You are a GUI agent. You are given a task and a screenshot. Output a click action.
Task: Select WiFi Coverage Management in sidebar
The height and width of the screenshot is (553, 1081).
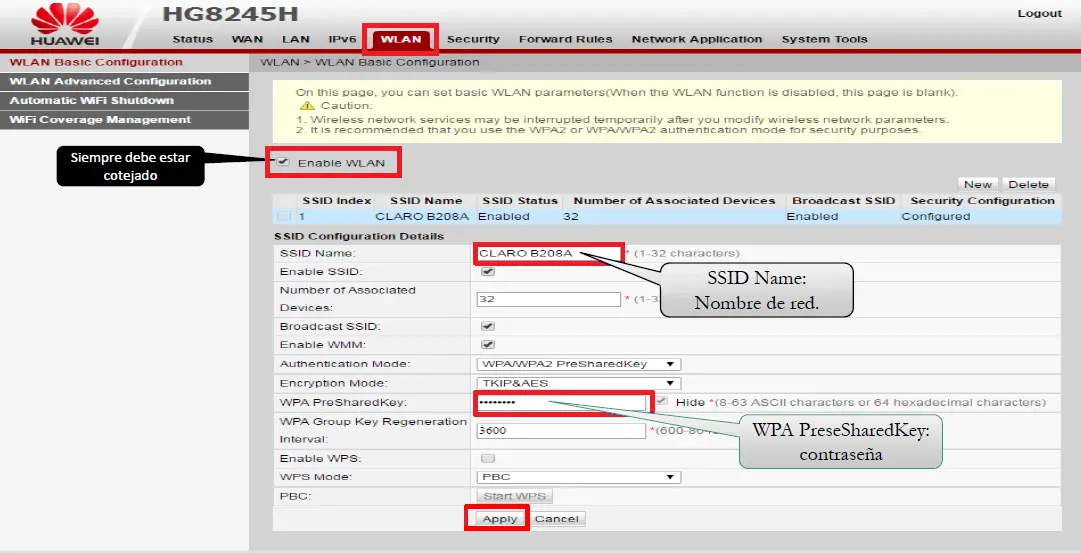pos(124,120)
